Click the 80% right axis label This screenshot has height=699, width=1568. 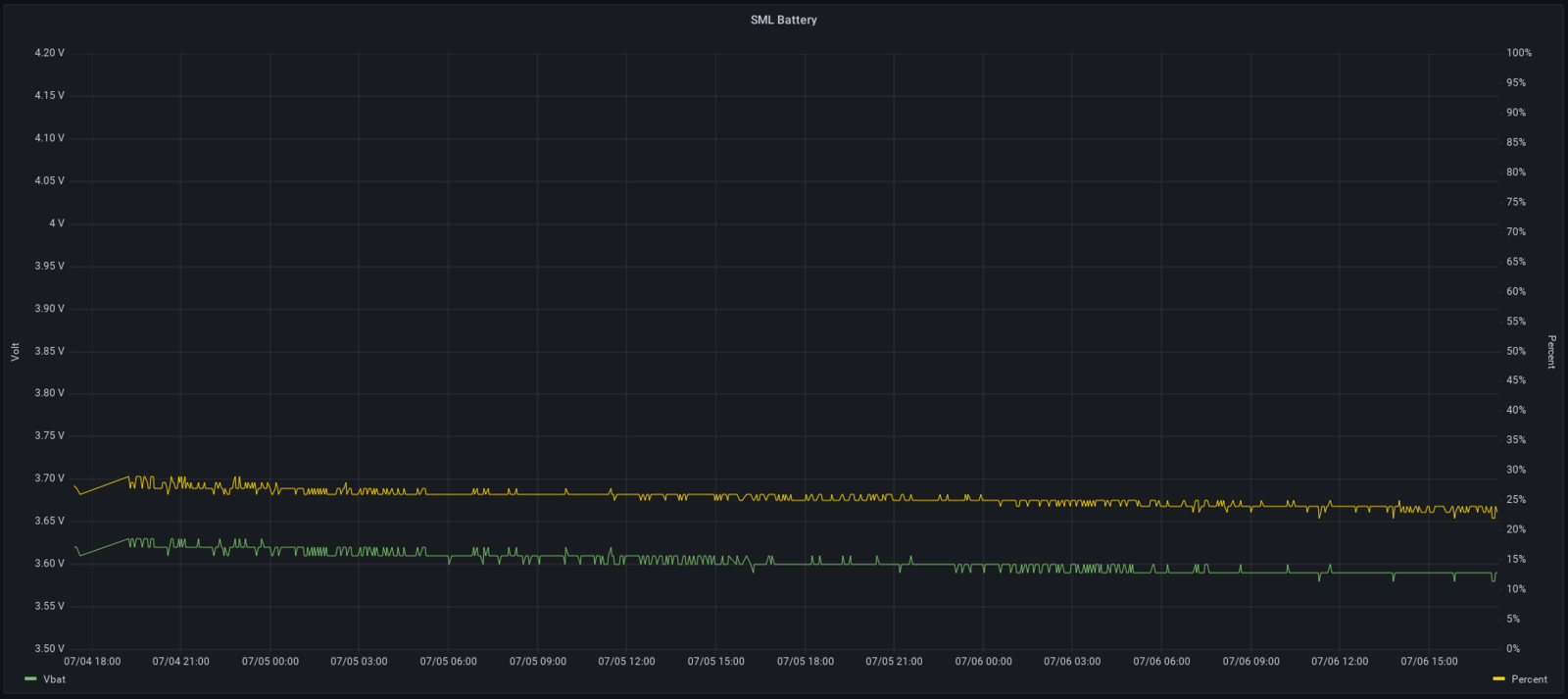1516,173
